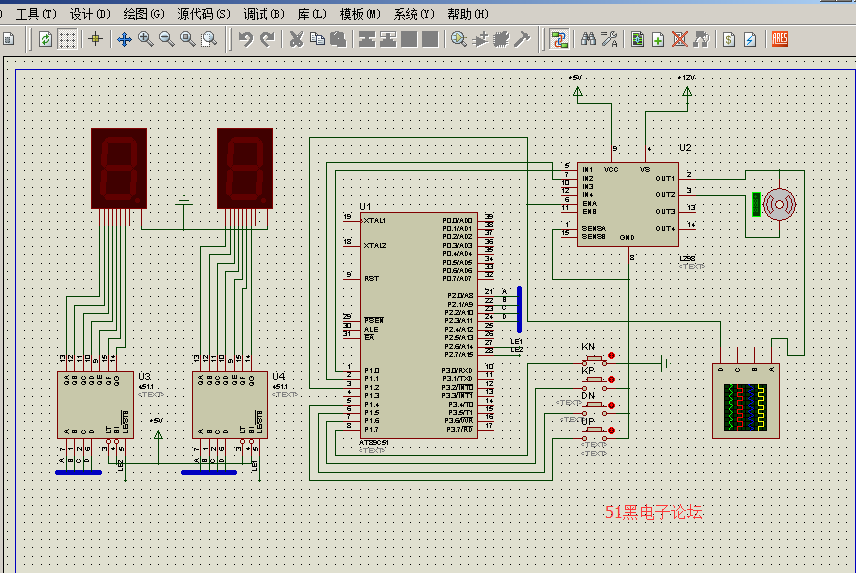Open search with the binoculars icon

(x=588, y=39)
